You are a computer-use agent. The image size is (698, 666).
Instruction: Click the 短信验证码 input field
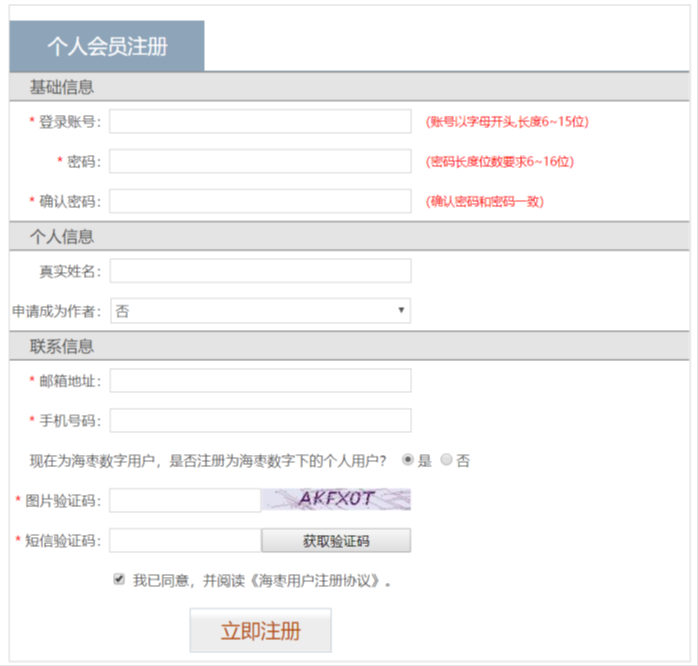(185, 541)
